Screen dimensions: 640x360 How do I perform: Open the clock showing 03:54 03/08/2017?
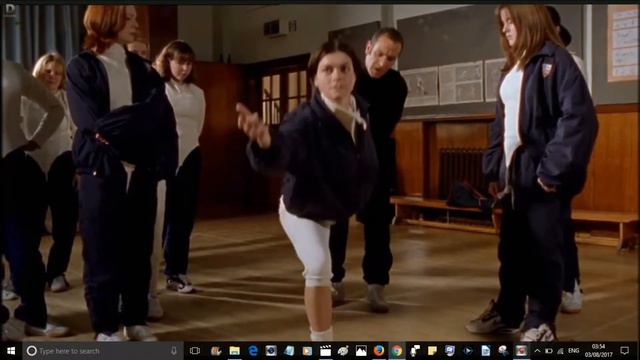click(598, 351)
